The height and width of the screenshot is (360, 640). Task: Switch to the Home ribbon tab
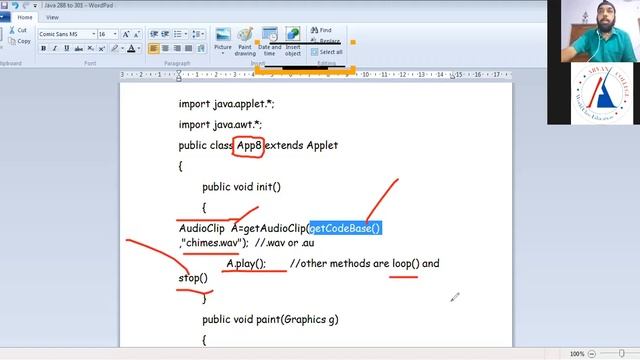point(25,18)
